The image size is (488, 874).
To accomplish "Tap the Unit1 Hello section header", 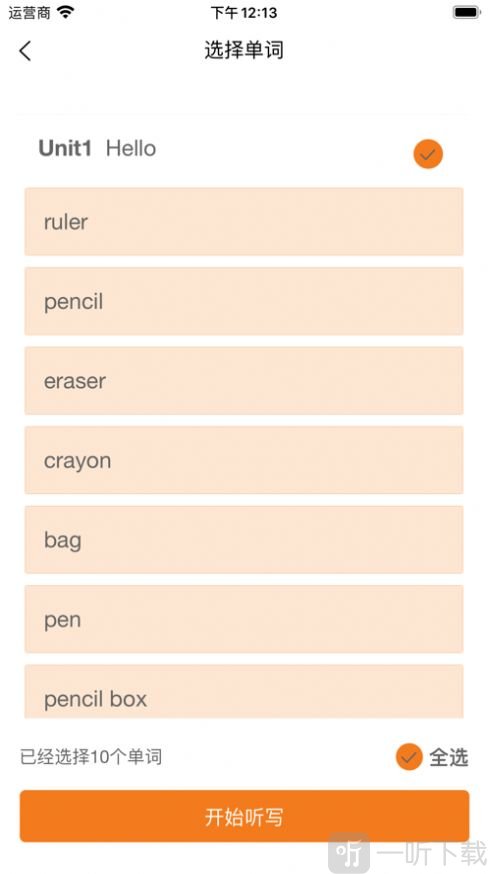I will [97, 148].
